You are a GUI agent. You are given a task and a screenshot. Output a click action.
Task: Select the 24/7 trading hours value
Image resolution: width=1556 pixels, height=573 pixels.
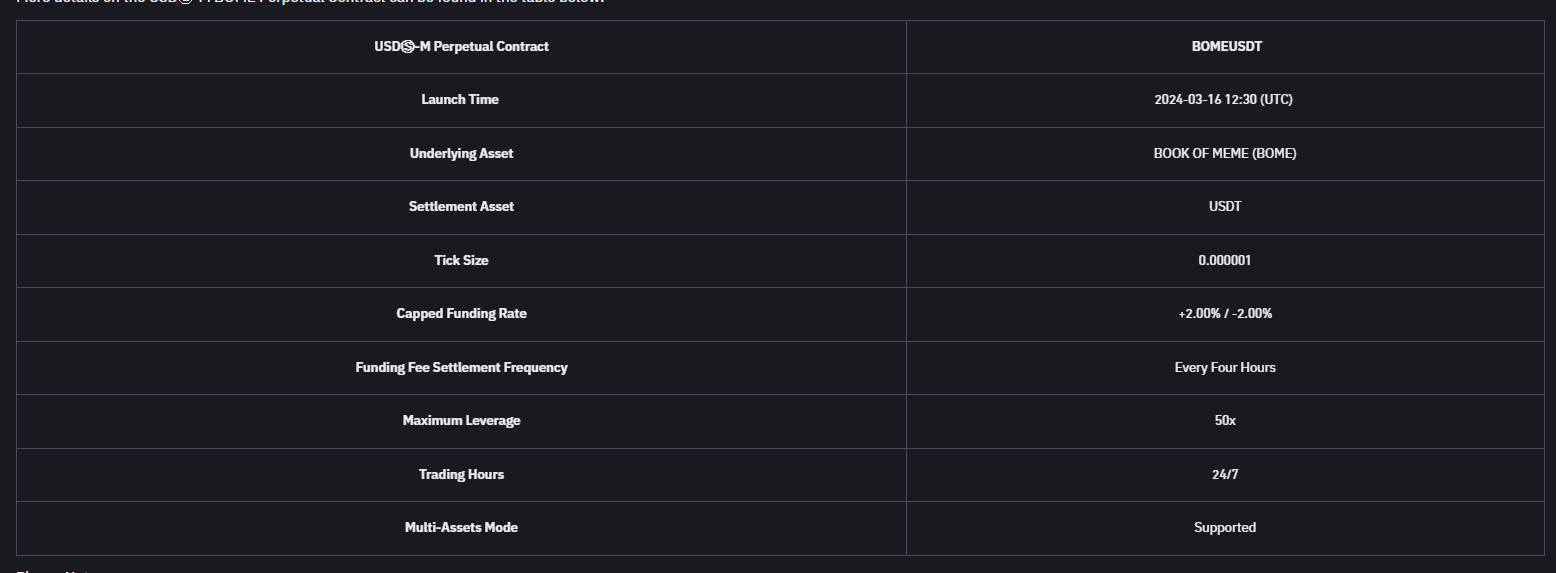click(1225, 474)
